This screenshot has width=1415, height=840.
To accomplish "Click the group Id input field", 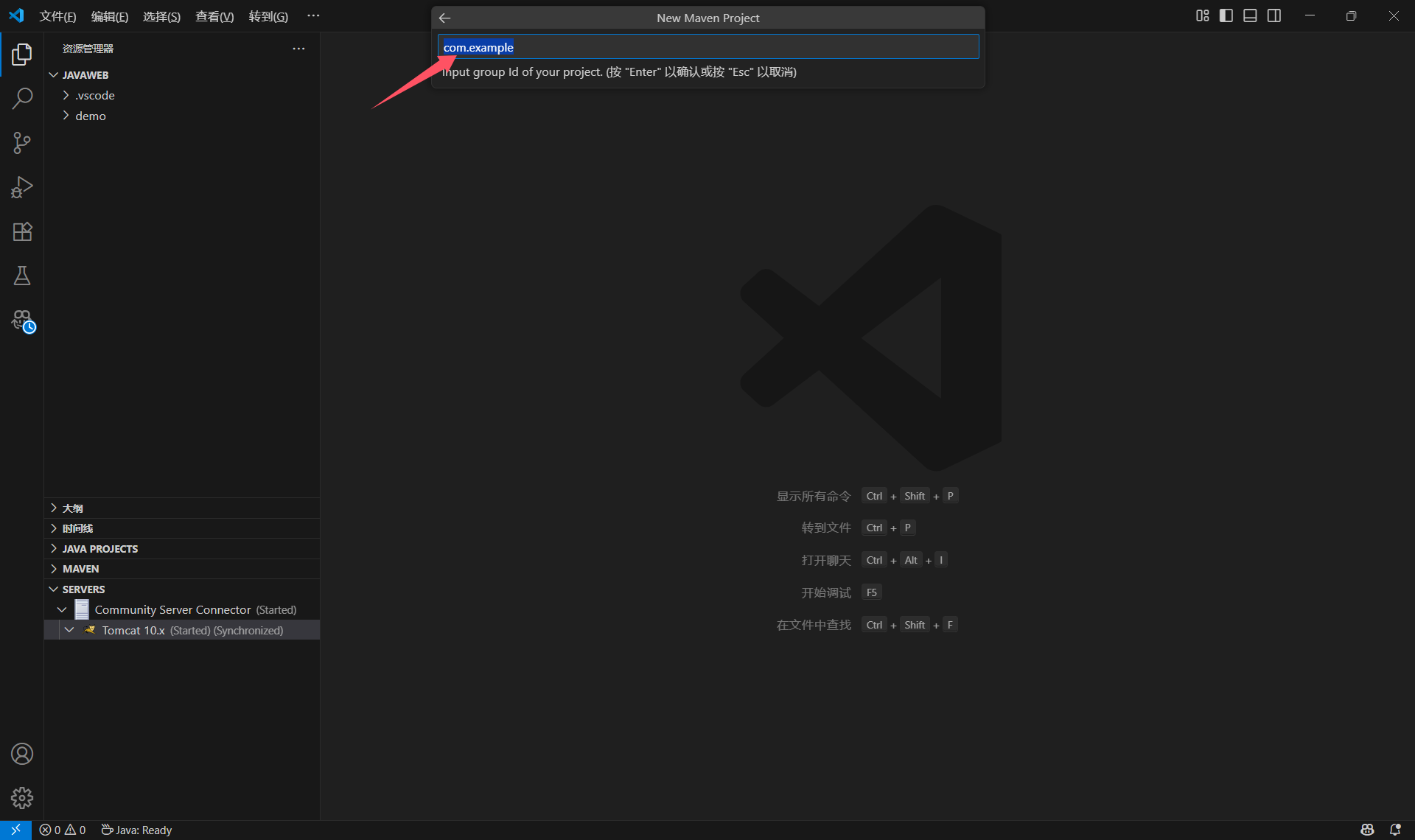I will pyautogui.click(x=707, y=47).
